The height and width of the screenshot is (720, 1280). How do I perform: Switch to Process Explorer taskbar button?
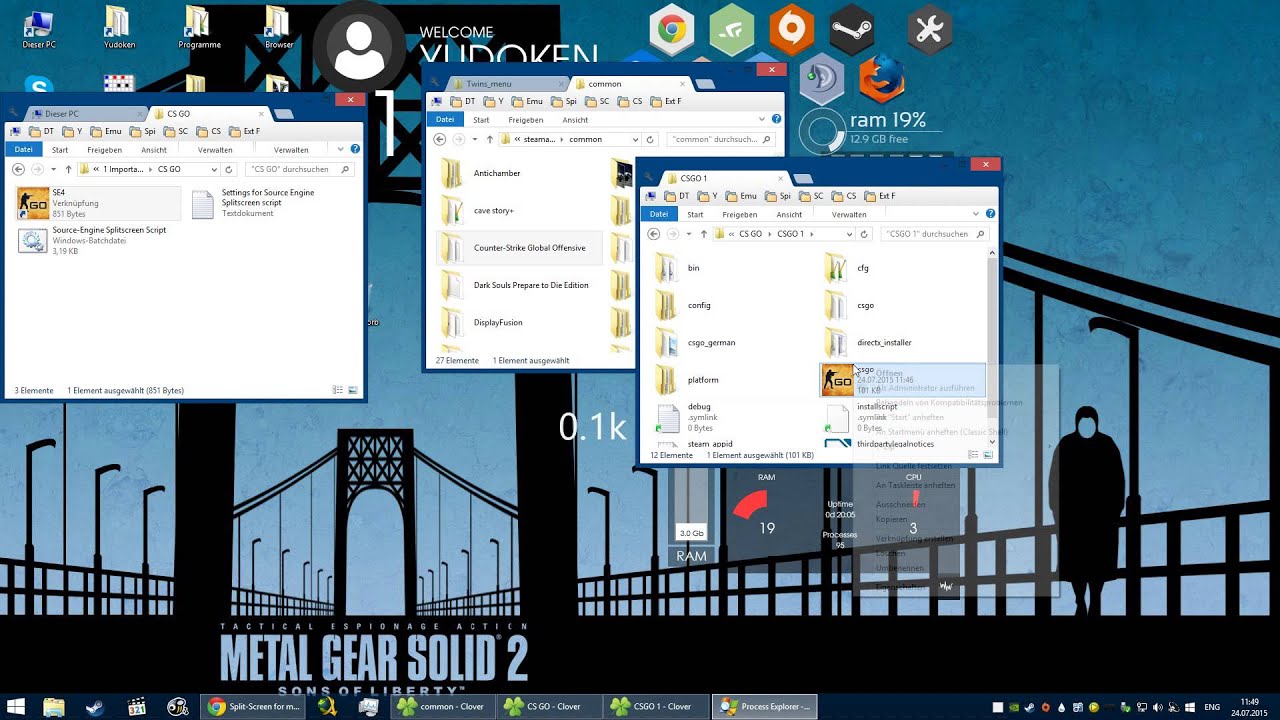(x=765, y=707)
